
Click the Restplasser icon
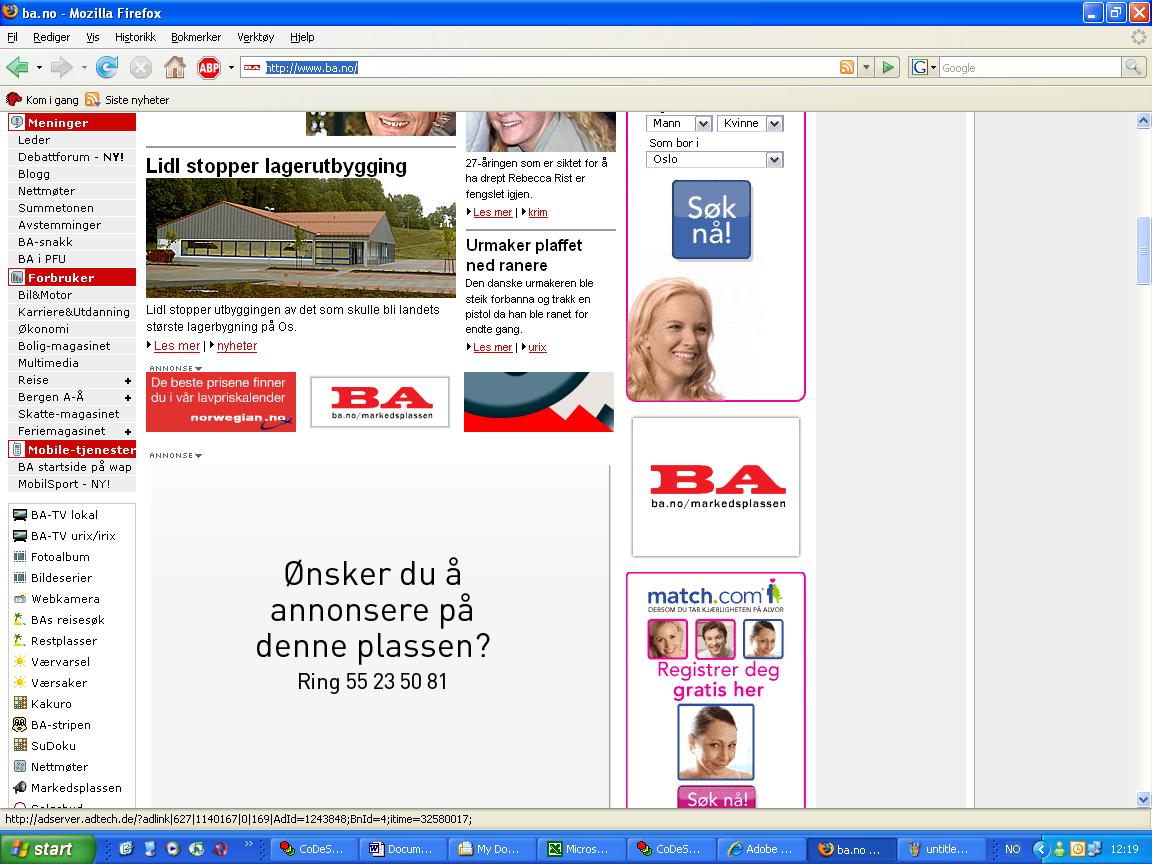point(20,641)
